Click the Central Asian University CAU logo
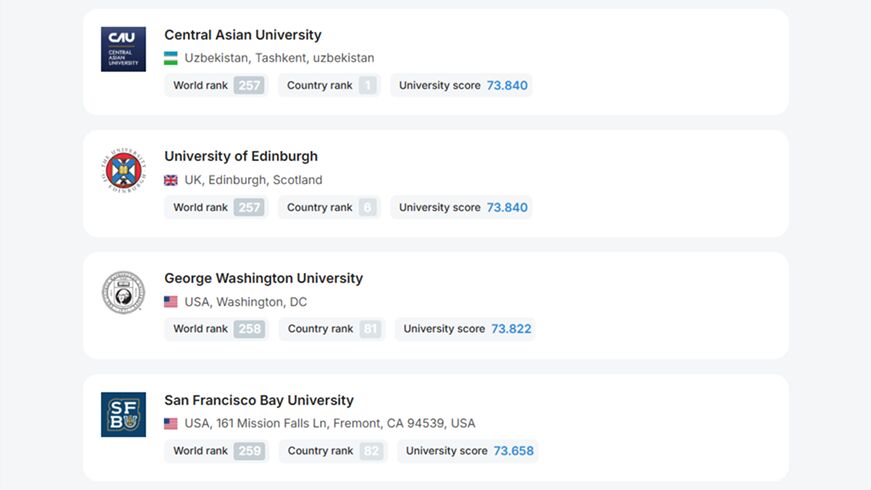871x490 pixels. point(123,49)
